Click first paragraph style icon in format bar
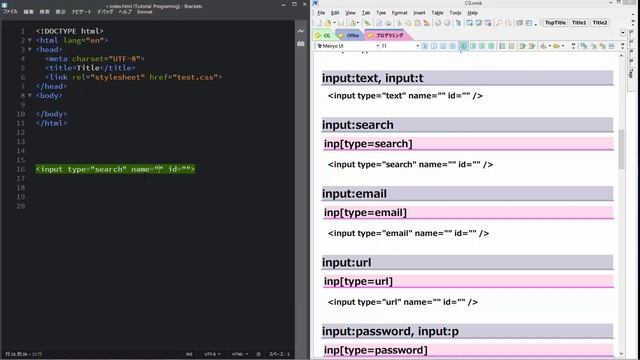 (x=424, y=46)
